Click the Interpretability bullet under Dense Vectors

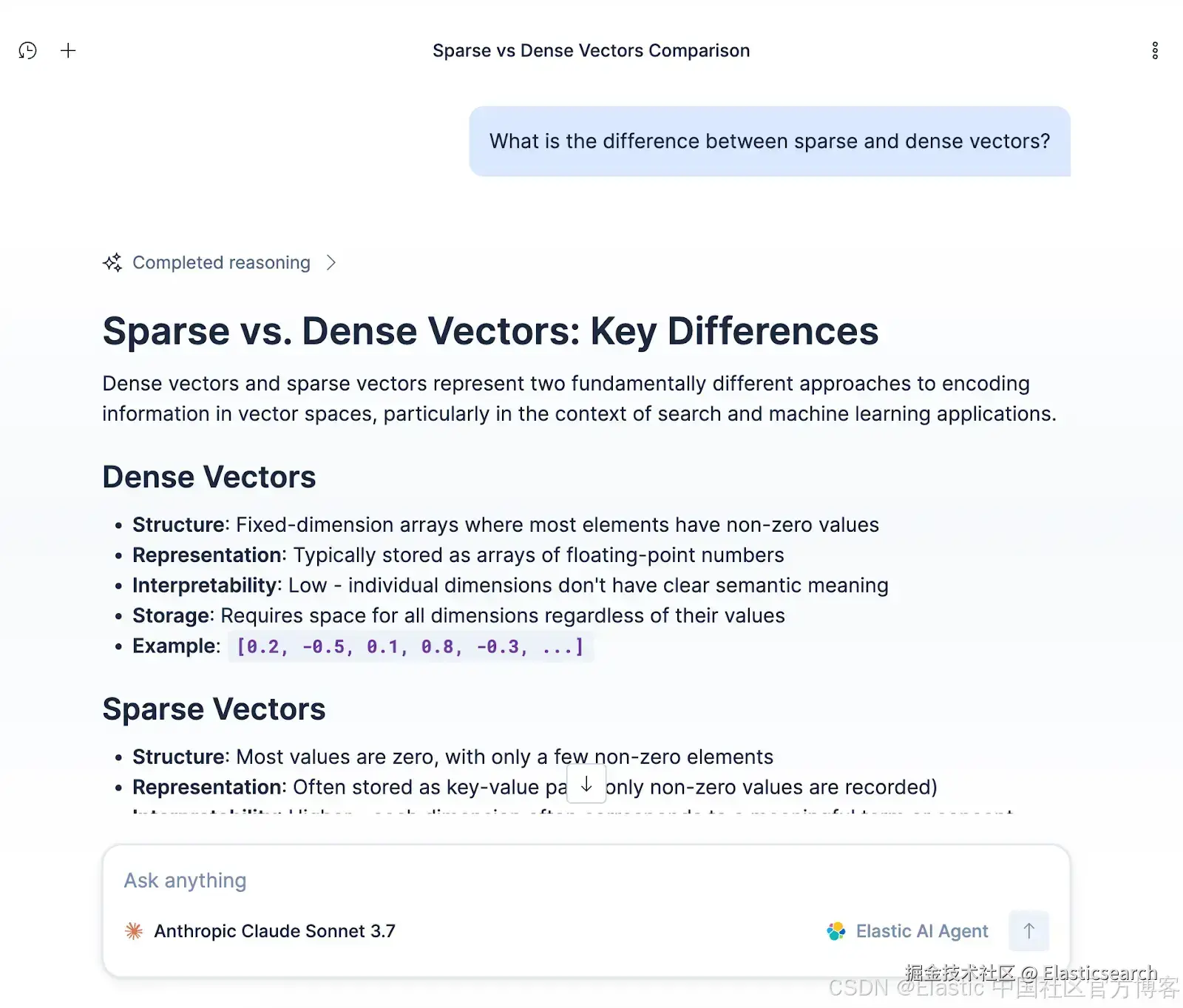(510, 586)
